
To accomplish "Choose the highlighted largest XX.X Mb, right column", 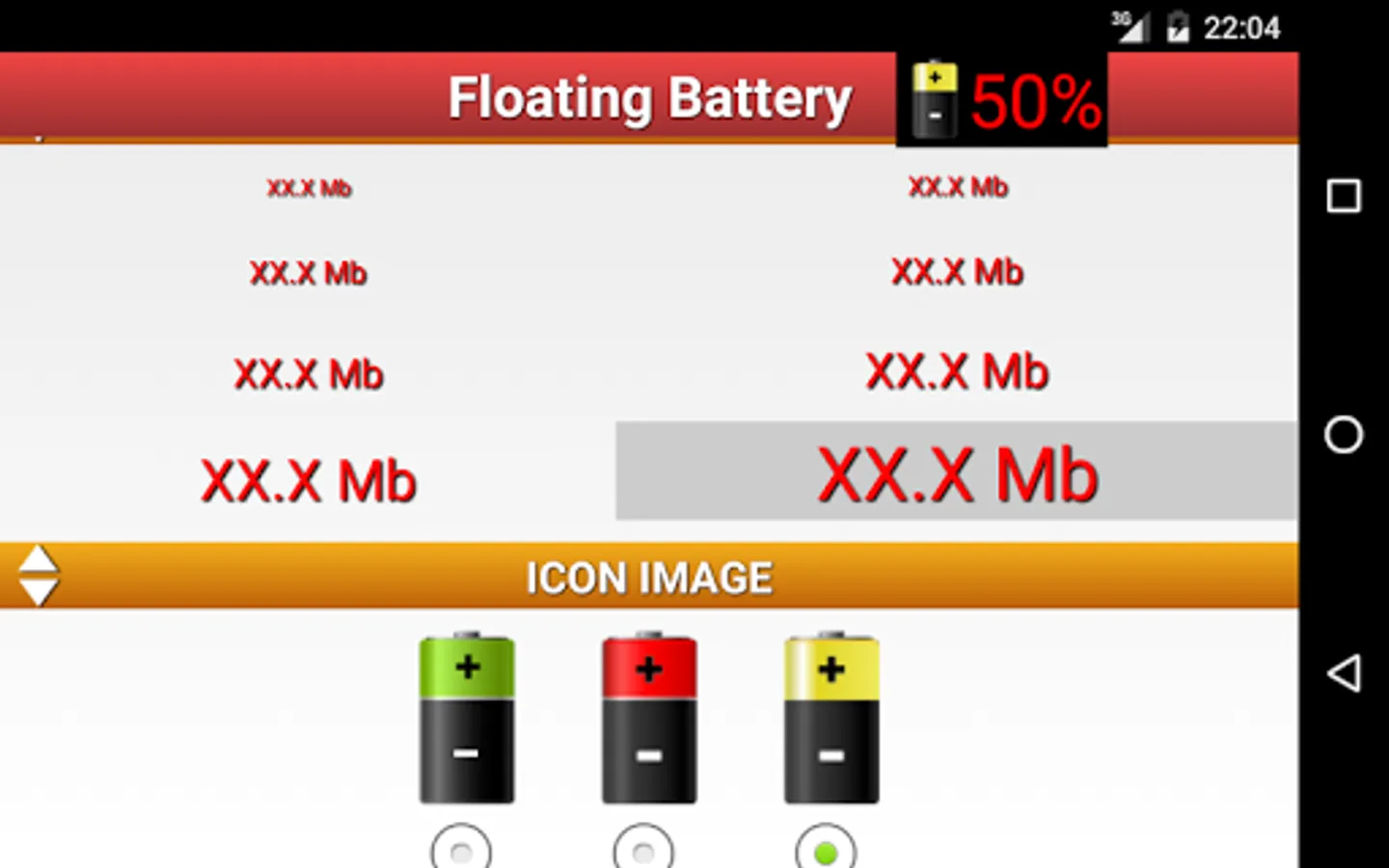I will (957, 472).
